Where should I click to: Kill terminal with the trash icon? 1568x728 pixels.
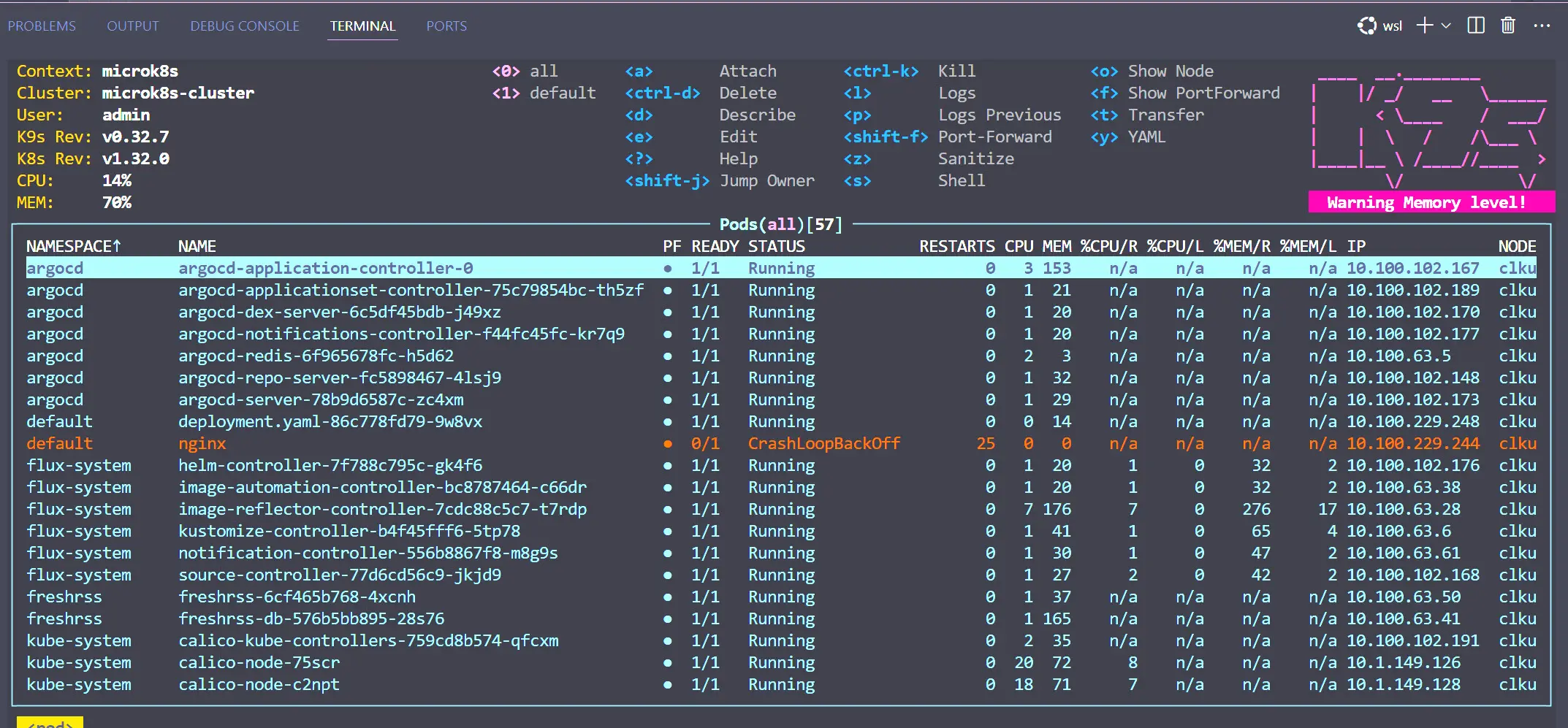pyautogui.click(x=1508, y=26)
